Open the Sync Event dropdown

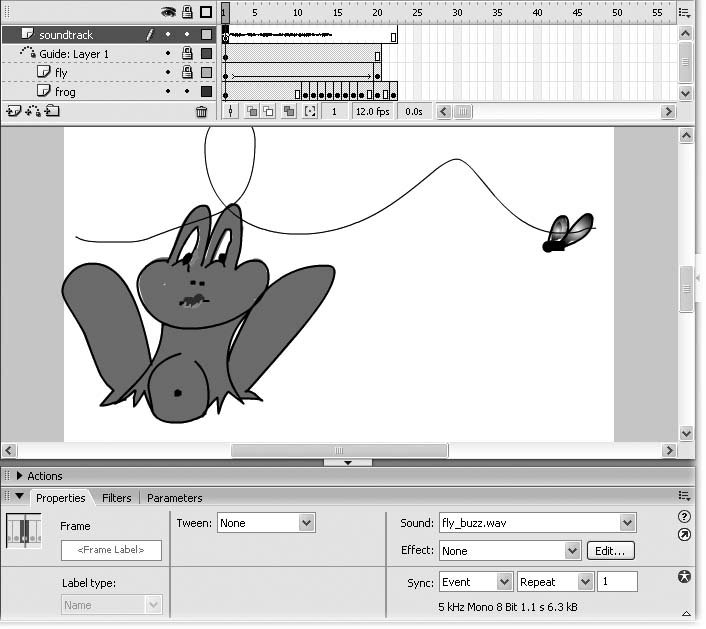point(476,582)
